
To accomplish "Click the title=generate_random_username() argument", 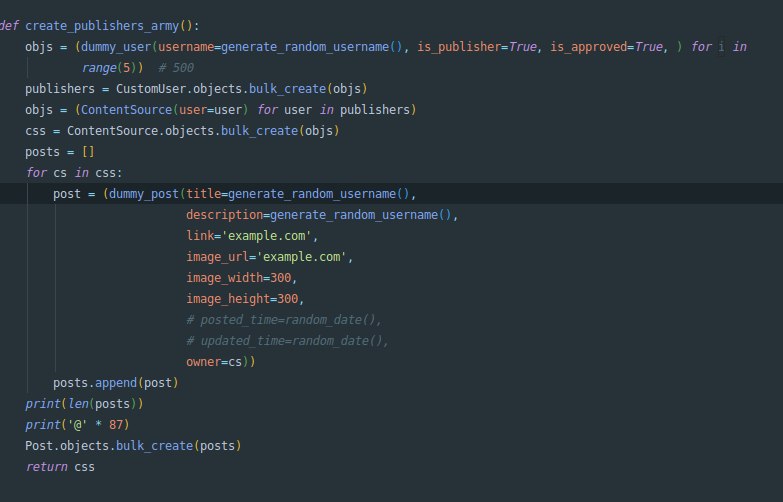I will (298, 194).
